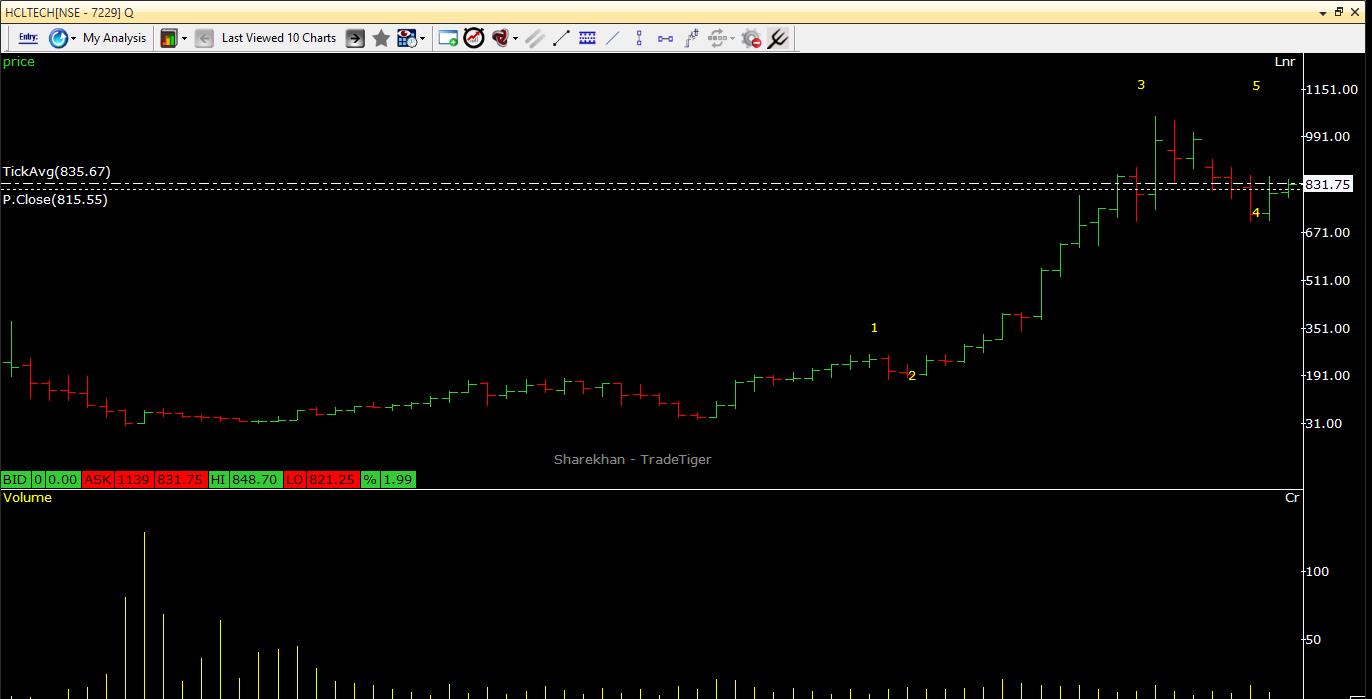Open the chart type dropdown arrow
Viewport: 1372px width, 699px height.
point(184,38)
